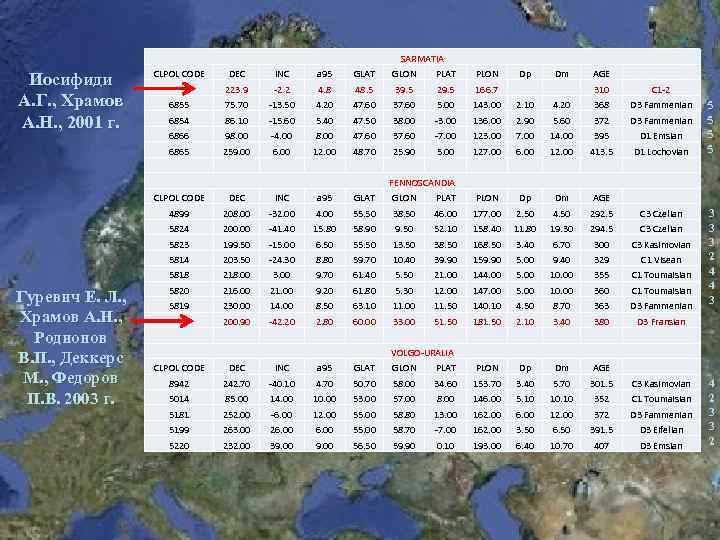Select CLPOL code 6856
Screen dimensions: 720x540
point(179,136)
